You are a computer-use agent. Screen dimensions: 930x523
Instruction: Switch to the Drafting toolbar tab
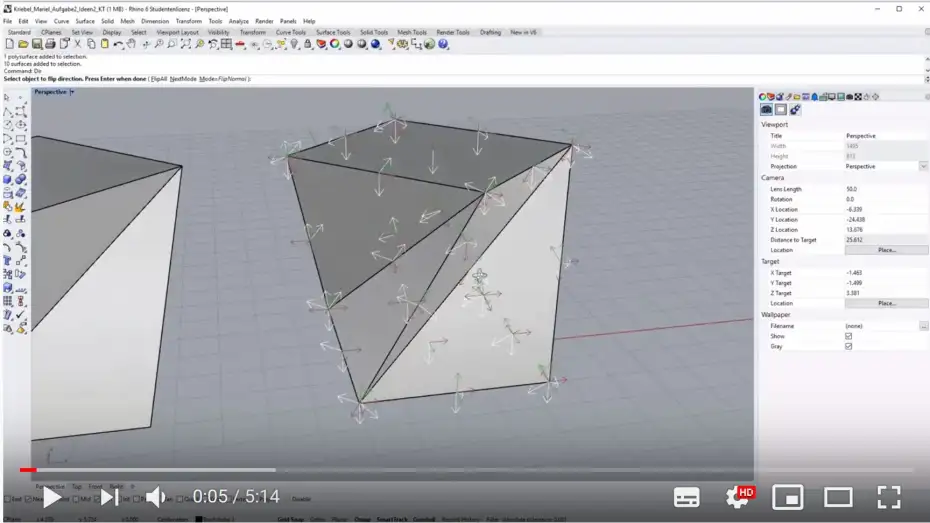[x=490, y=32]
